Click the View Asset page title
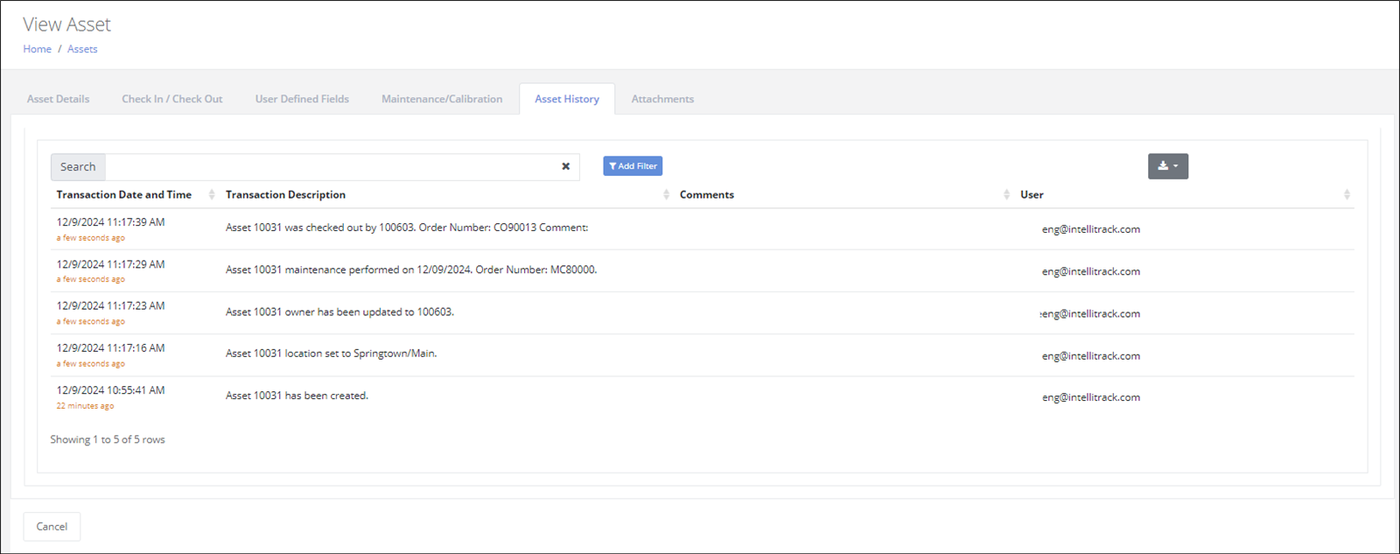This screenshot has width=1400, height=554. [67, 24]
